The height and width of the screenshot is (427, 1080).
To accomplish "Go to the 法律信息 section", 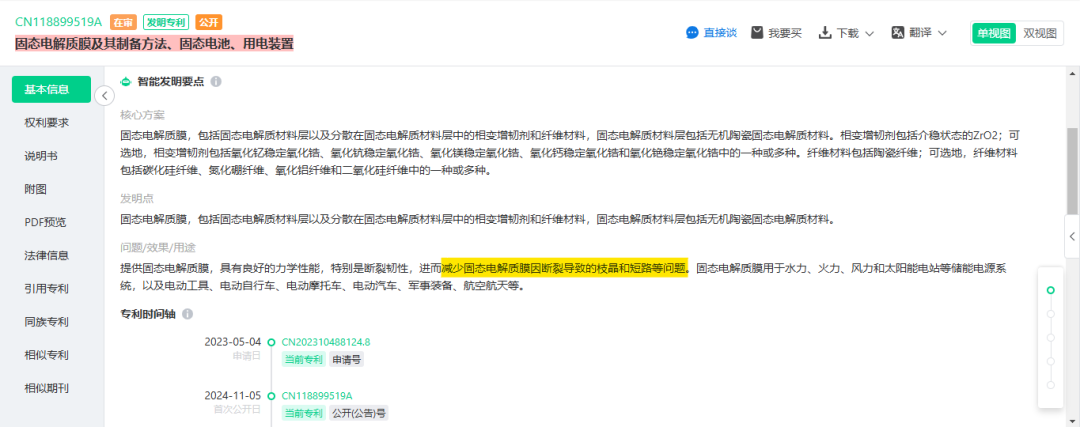I will (47, 256).
